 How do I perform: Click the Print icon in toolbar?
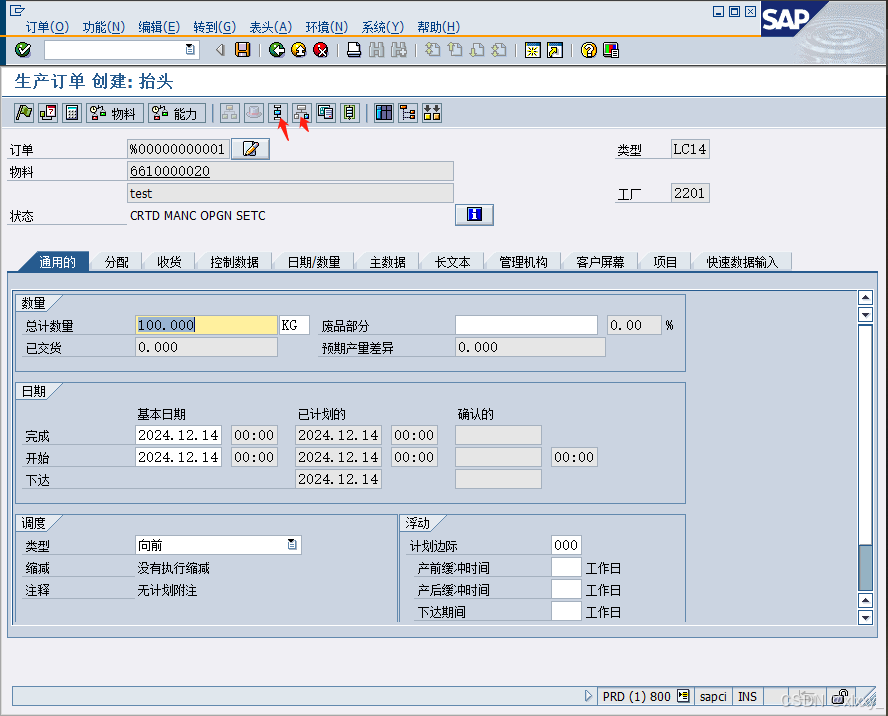354,50
